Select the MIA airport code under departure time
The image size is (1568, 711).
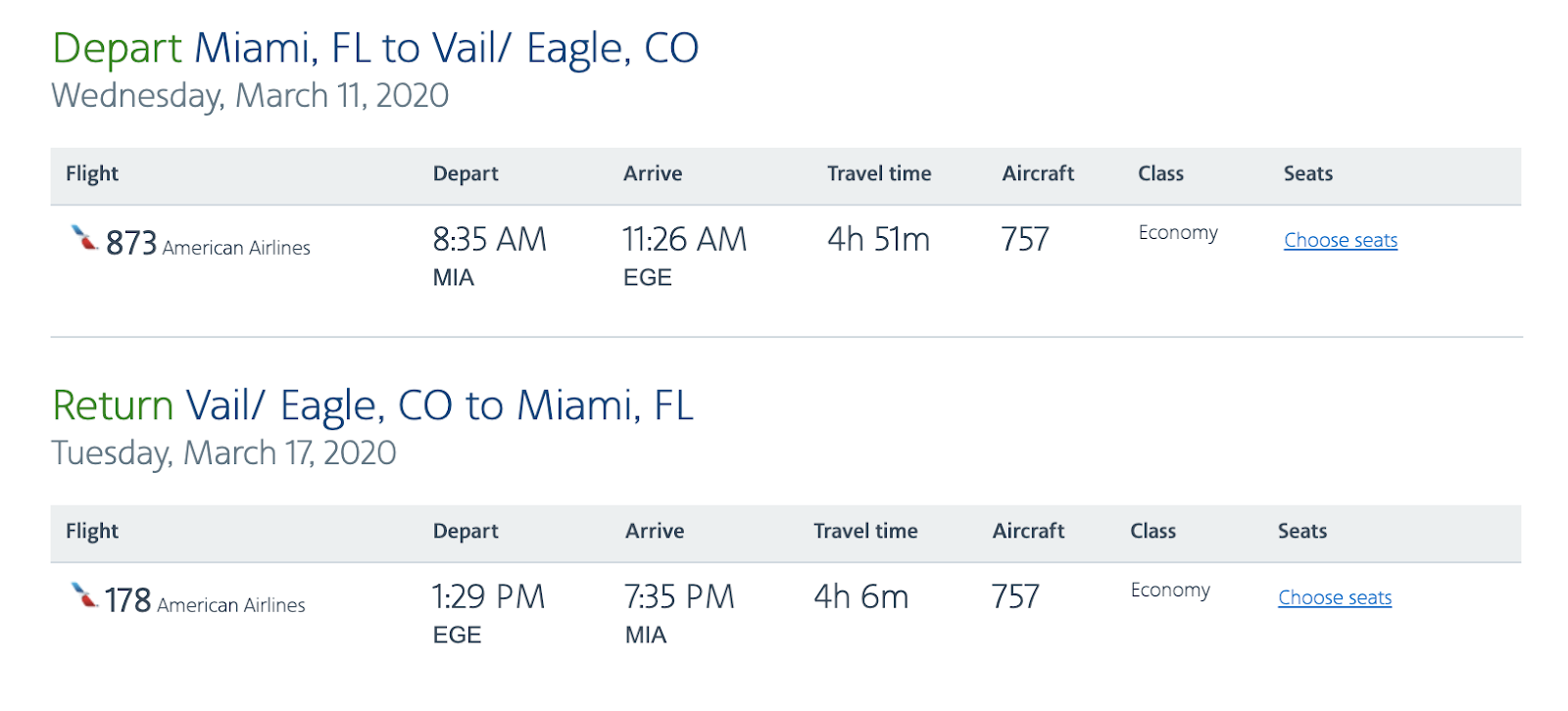[453, 277]
